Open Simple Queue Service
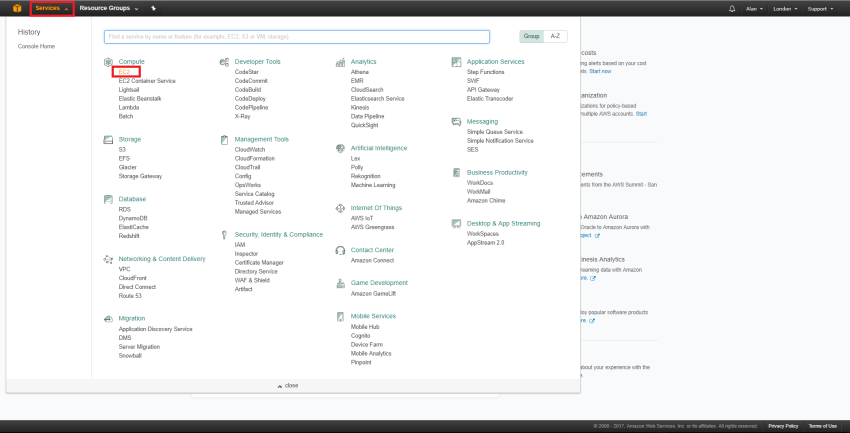Image resolution: width=850 pixels, height=433 pixels. coord(494,132)
